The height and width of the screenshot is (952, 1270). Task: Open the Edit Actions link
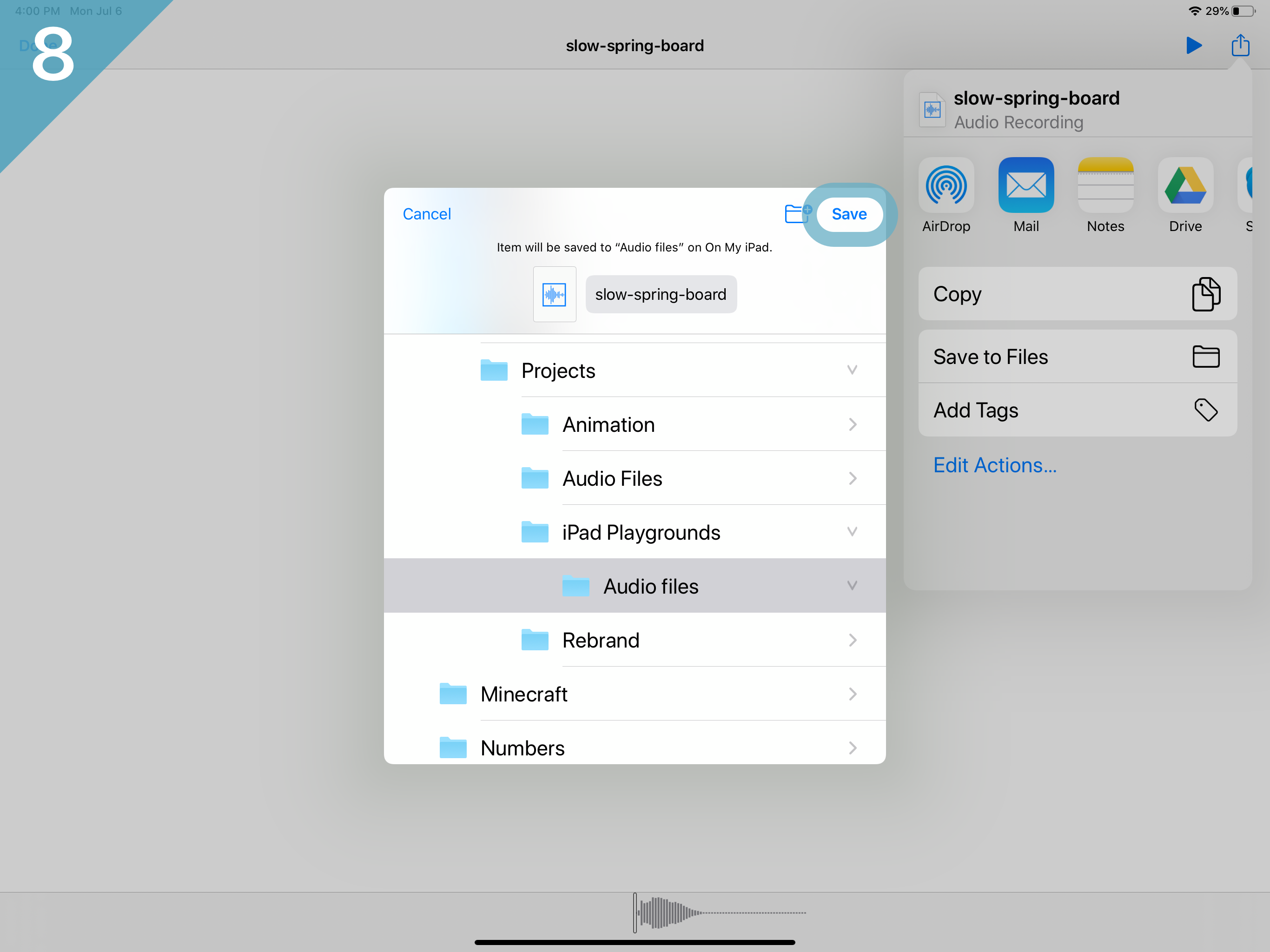point(994,465)
